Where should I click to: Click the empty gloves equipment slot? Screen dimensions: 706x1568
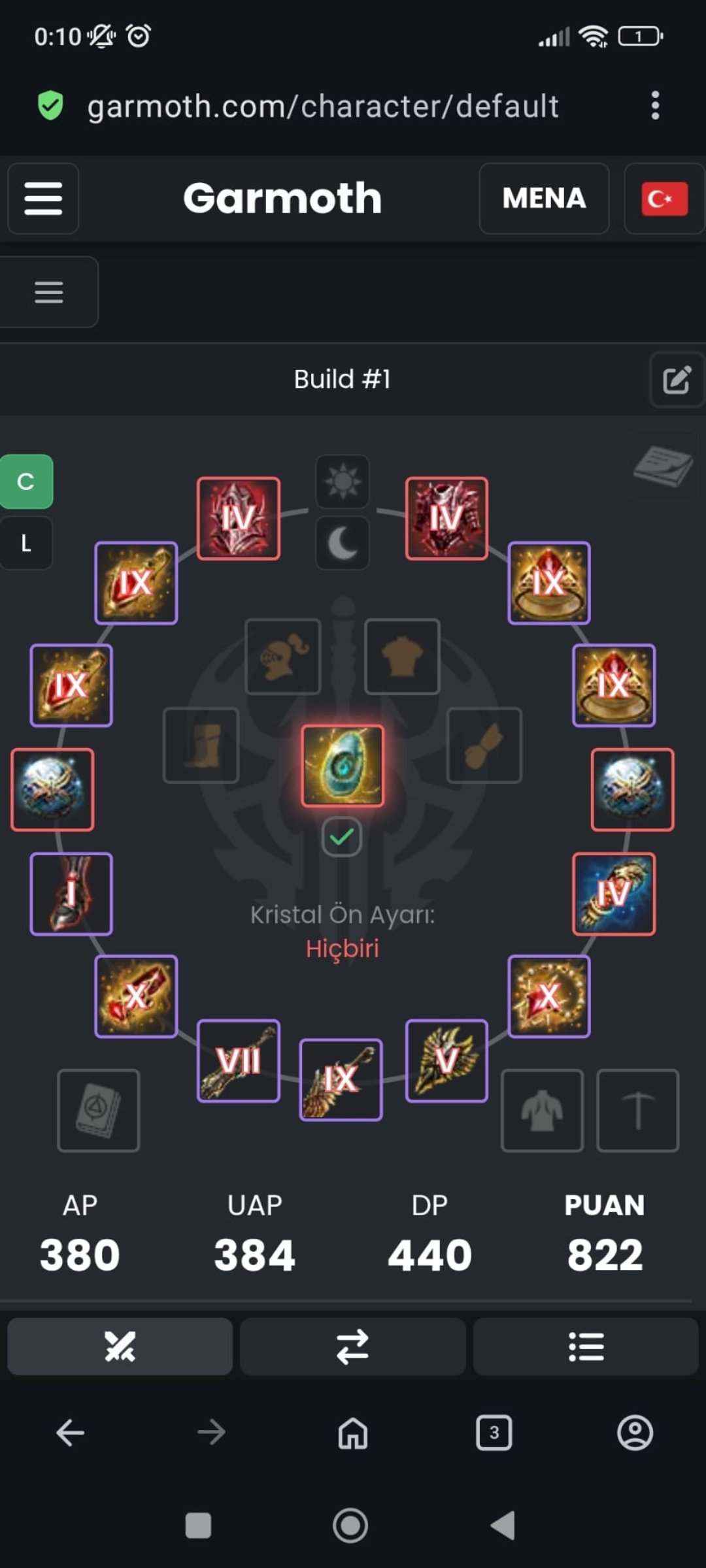point(484,745)
